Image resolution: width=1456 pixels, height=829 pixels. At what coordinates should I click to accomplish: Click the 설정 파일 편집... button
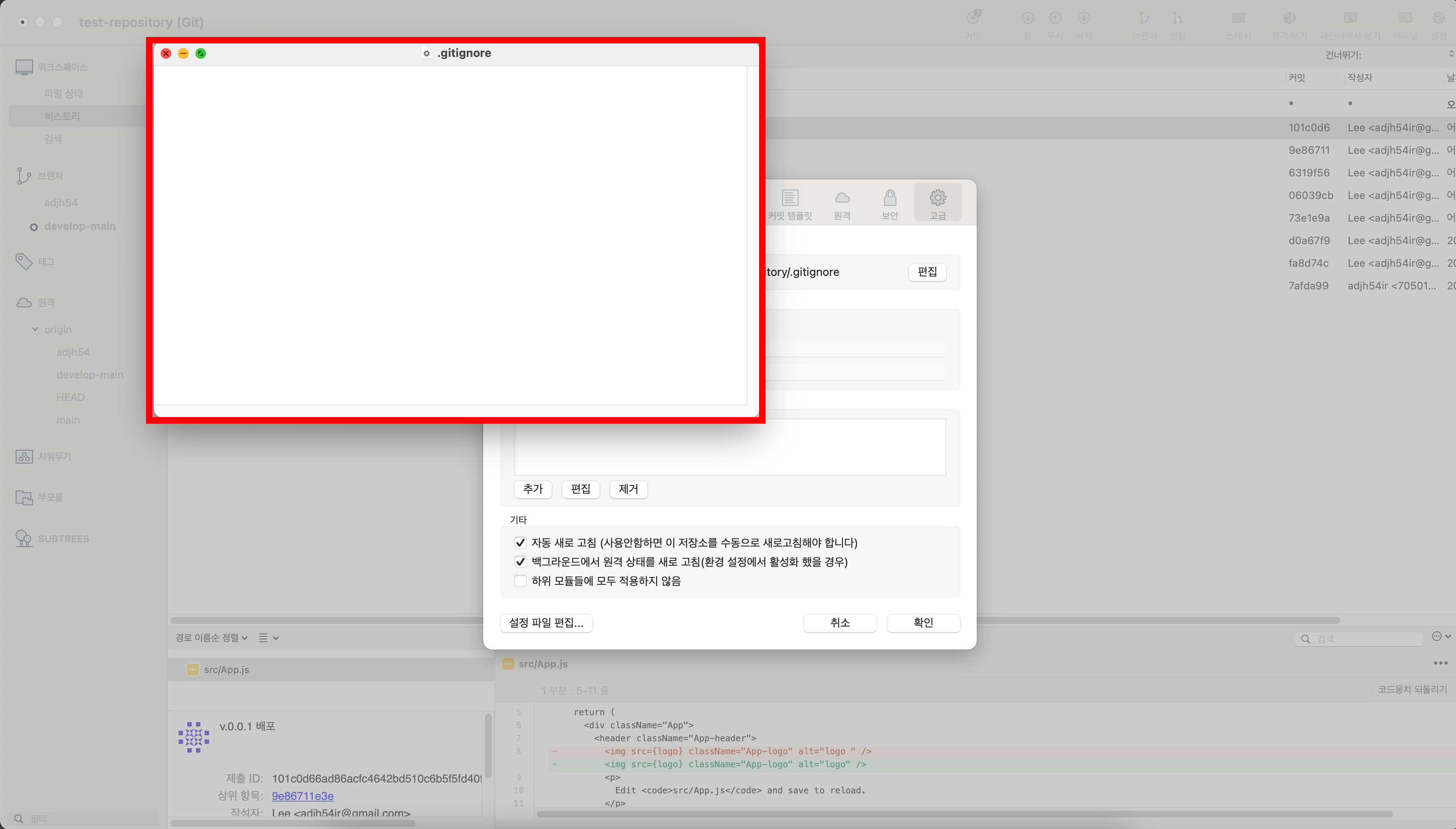[546, 623]
